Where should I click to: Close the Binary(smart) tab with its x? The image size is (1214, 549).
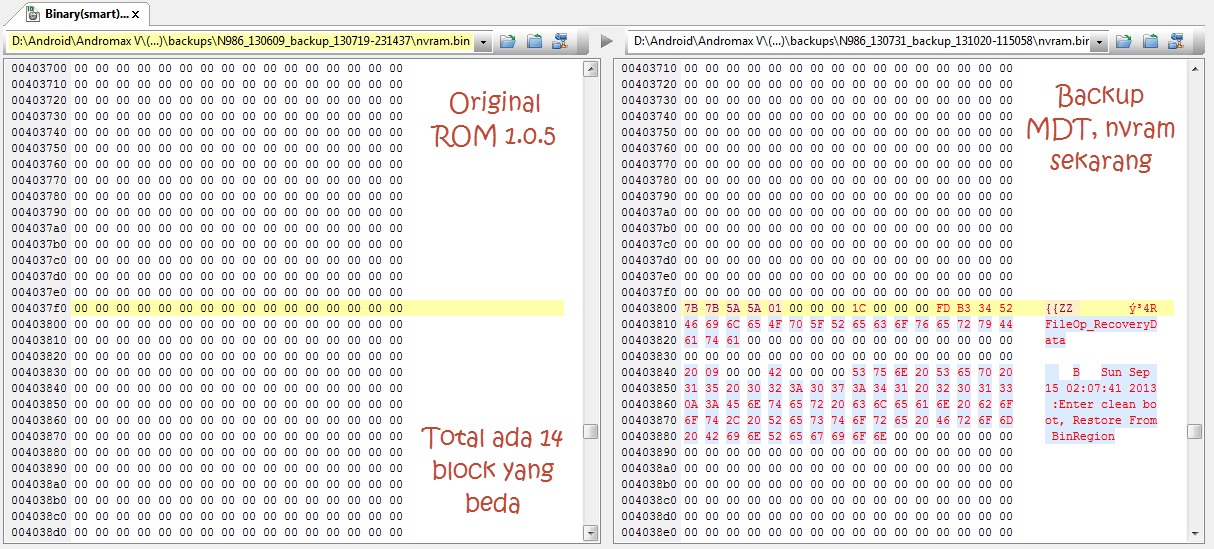tap(136, 14)
